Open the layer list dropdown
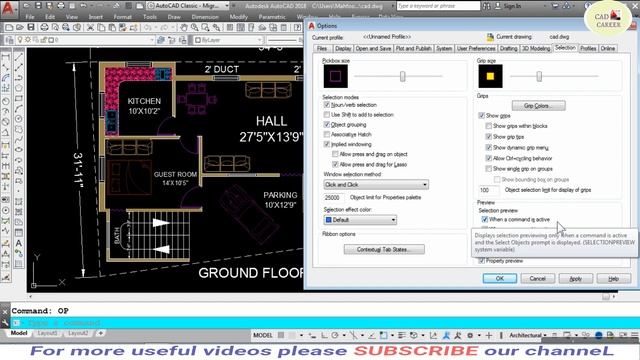Viewport: 640px width, 360px height. 84,40
